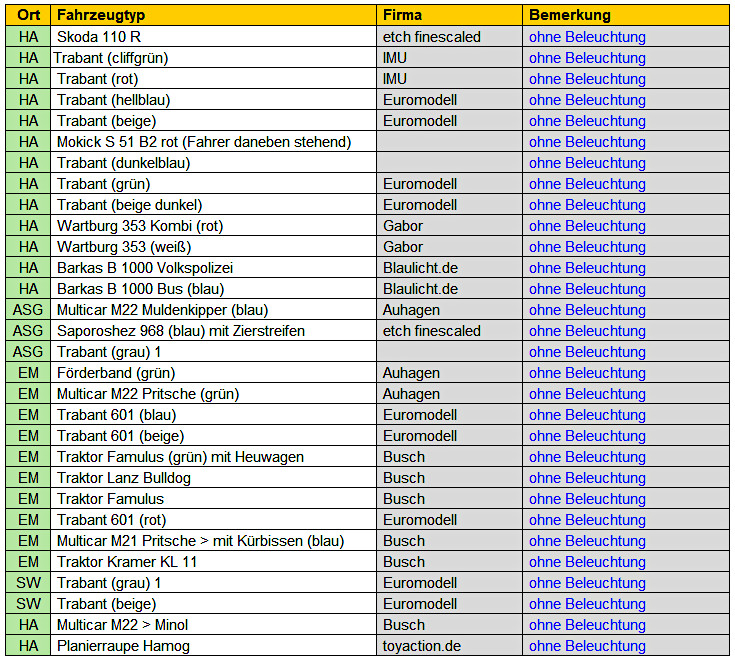Select 'Wartburg 353 Kombi (rot)' cell

point(213,226)
